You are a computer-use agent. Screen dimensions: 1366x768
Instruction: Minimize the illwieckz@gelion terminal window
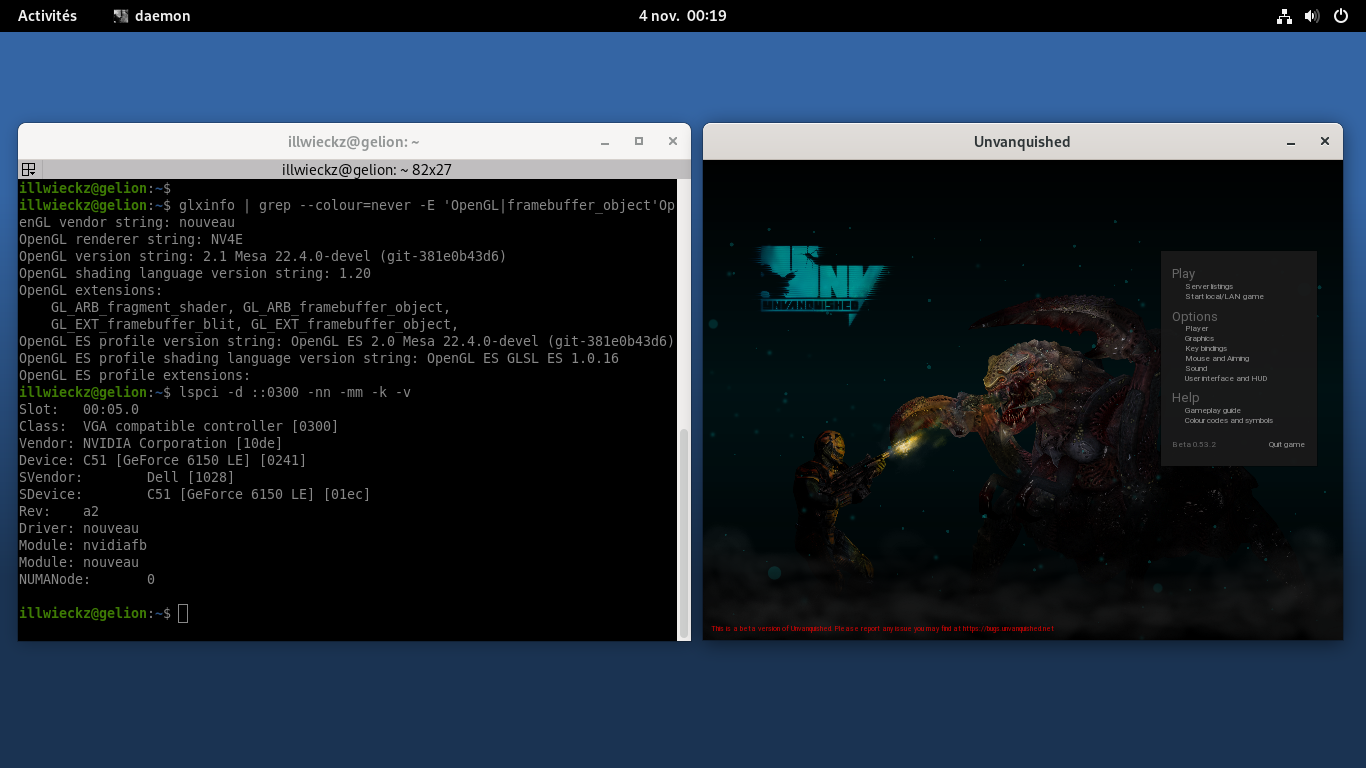(605, 142)
